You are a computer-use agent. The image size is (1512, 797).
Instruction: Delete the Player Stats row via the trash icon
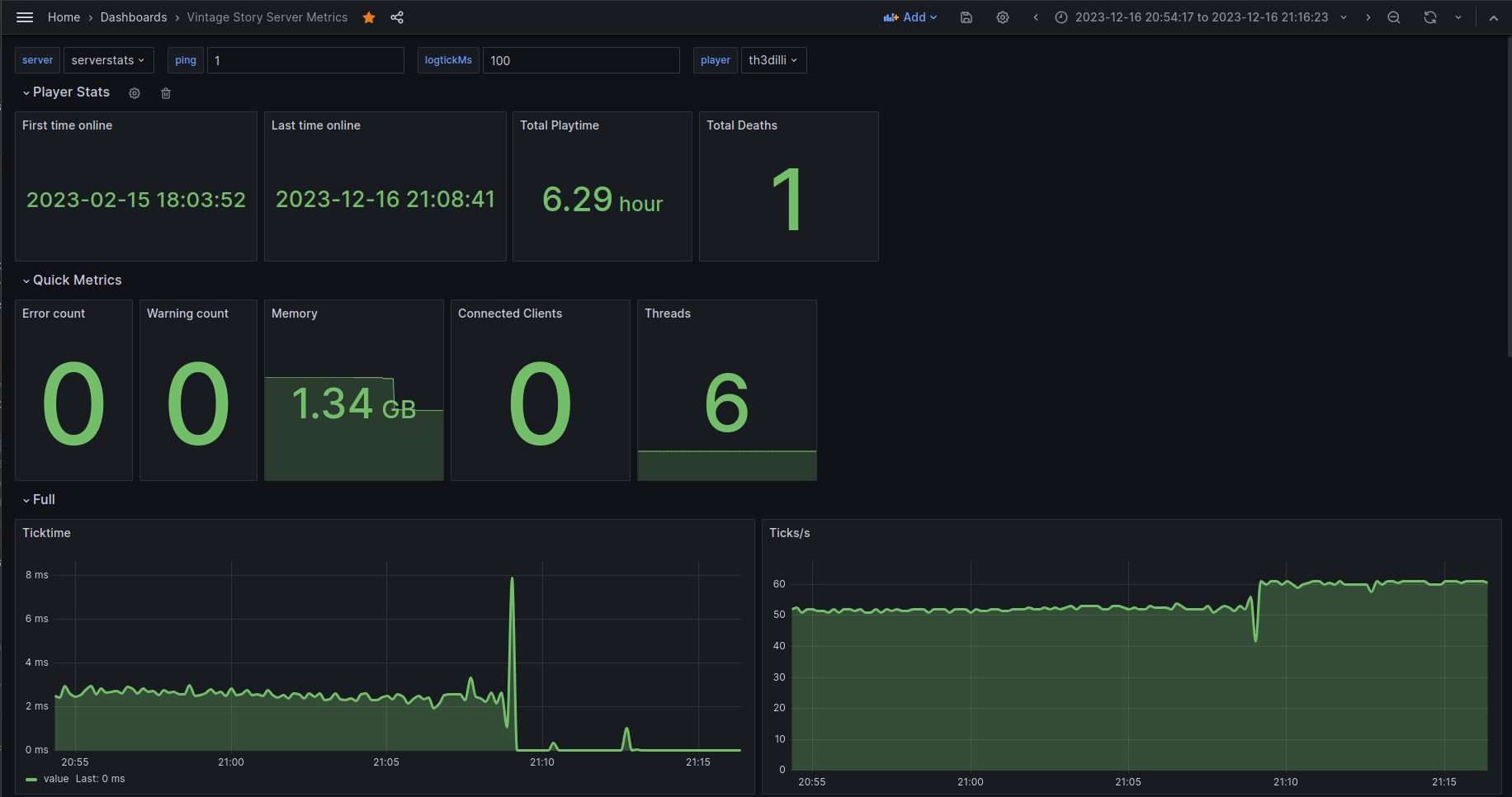click(166, 93)
